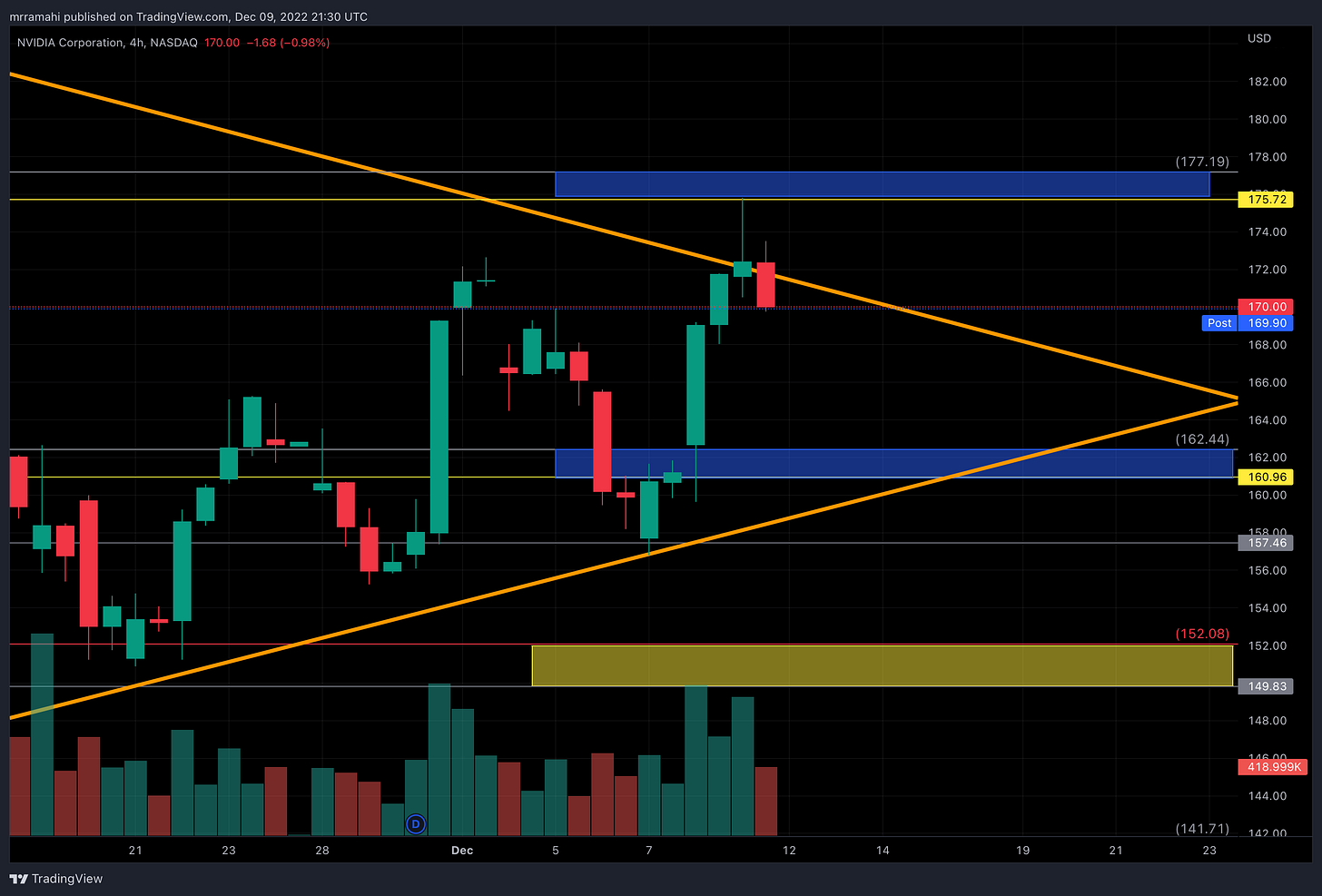Image resolution: width=1322 pixels, height=896 pixels.
Task: Select the yellow demand zone rectangle
Action: (x=882, y=665)
